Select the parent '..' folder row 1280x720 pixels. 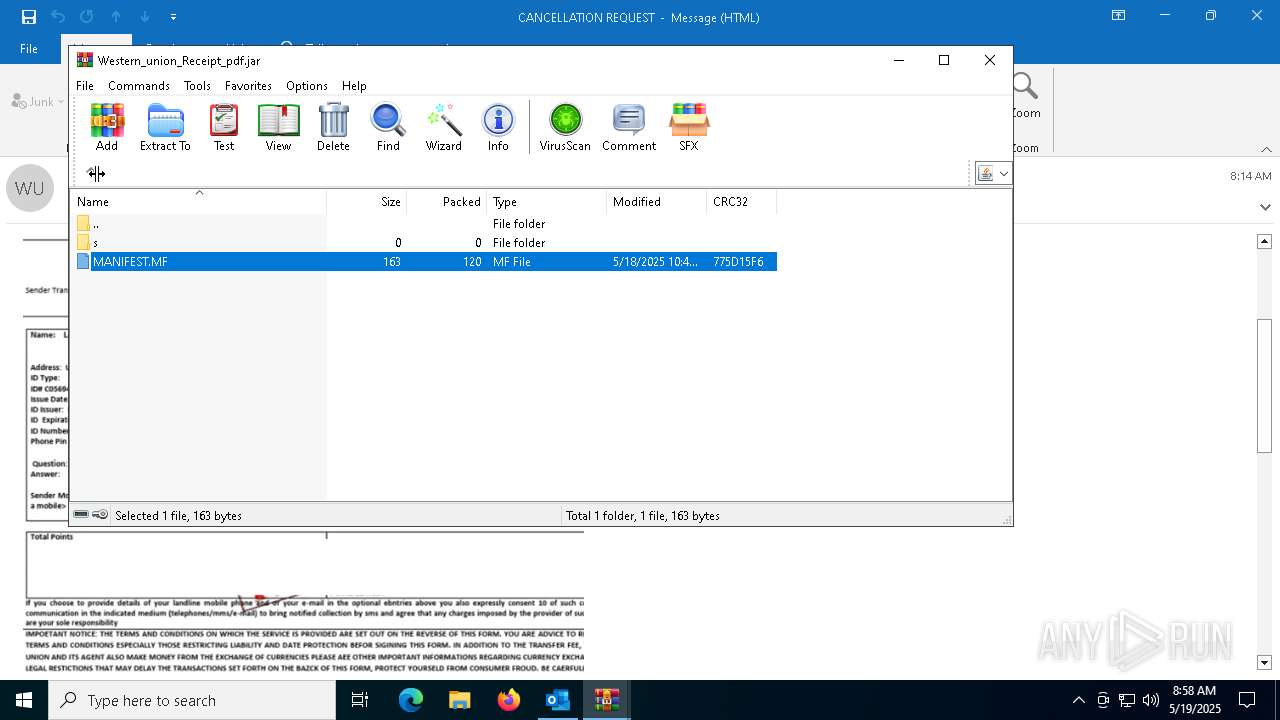click(425, 224)
